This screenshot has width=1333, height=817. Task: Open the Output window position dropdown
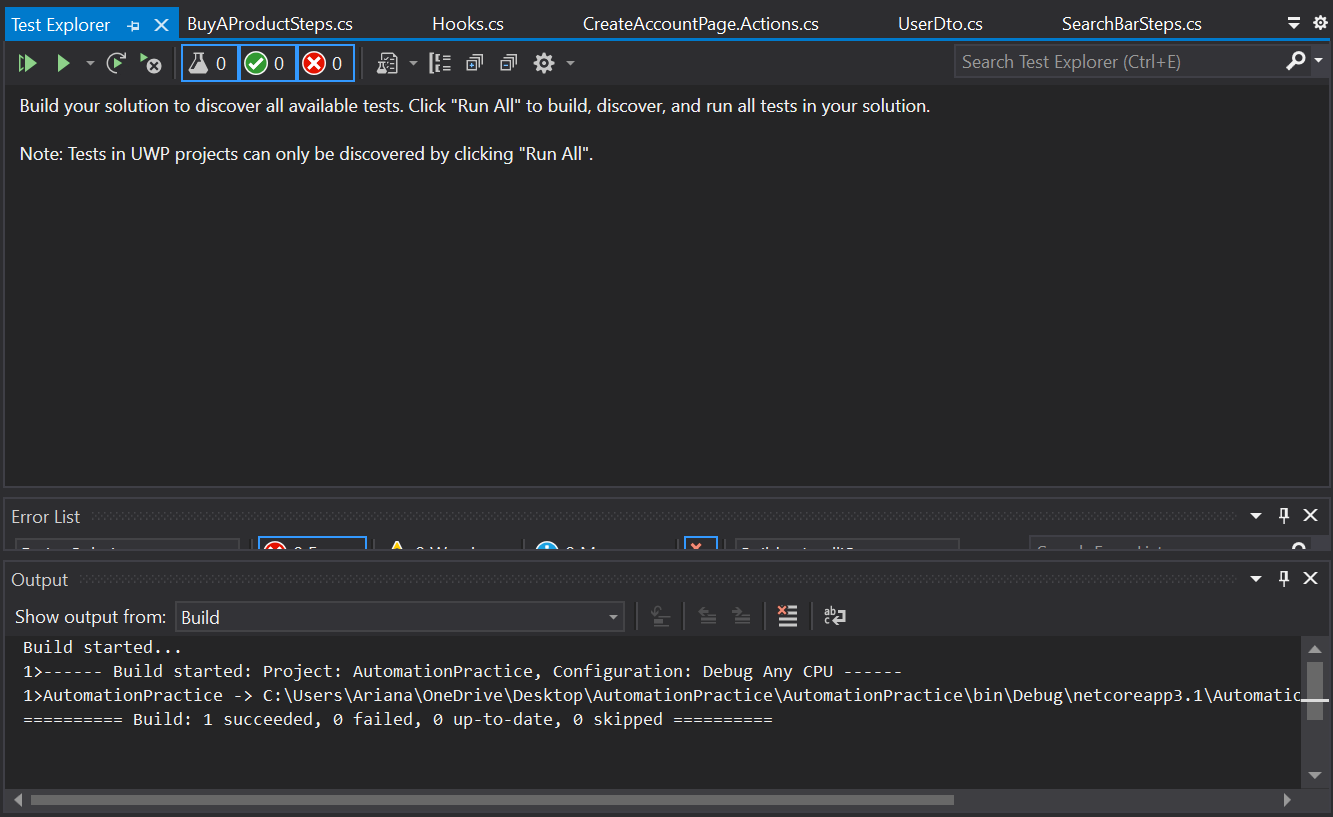(x=1257, y=579)
